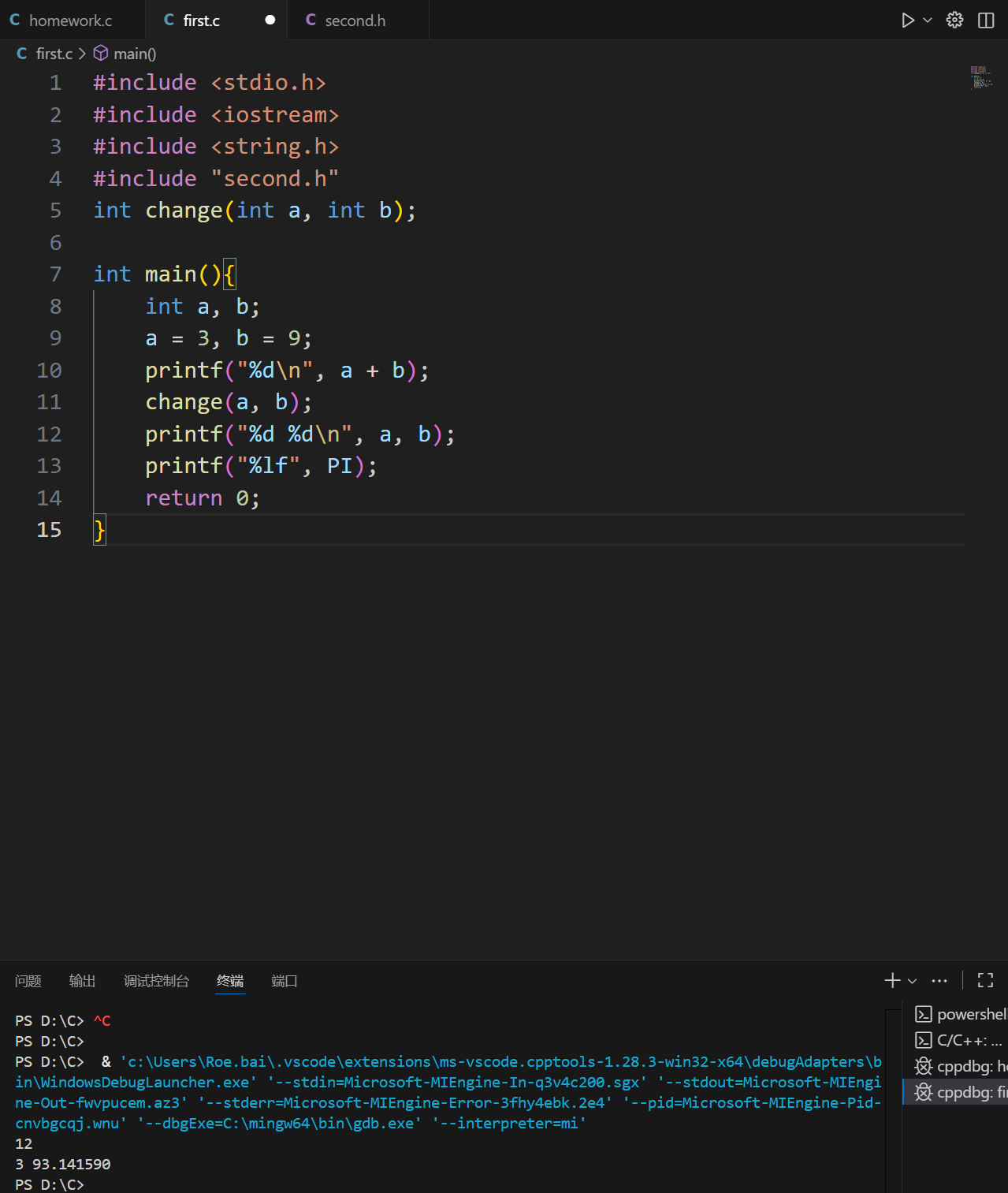Click terminal output line 3 93.141590
This screenshot has height=1193, width=1008.
(63, 1164)
